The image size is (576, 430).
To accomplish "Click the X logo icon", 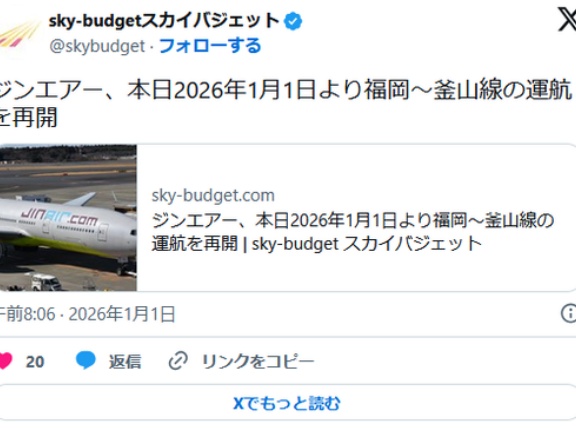I will click(x=567, y=19).
